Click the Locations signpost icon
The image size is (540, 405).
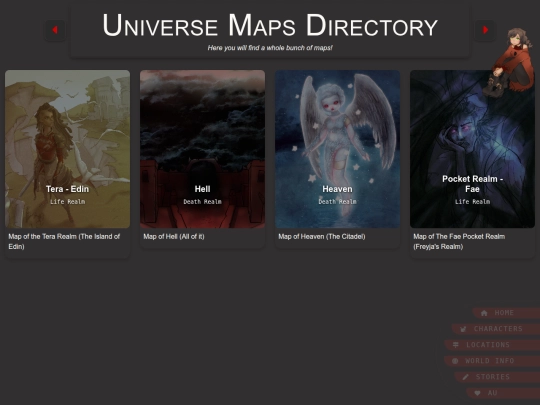456,345
